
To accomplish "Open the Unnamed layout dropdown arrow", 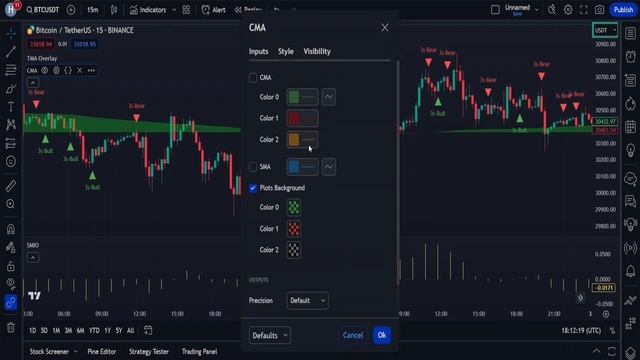I will pos(537,9).
